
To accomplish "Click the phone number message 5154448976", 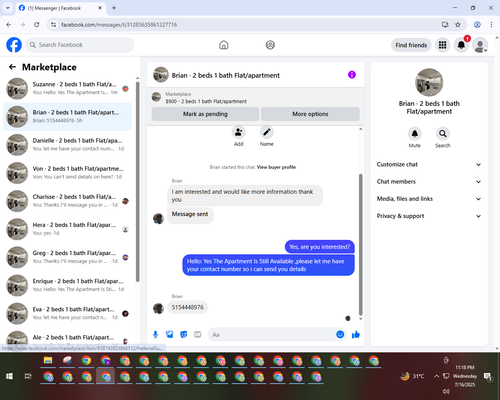I will click(x=188, y=307).
